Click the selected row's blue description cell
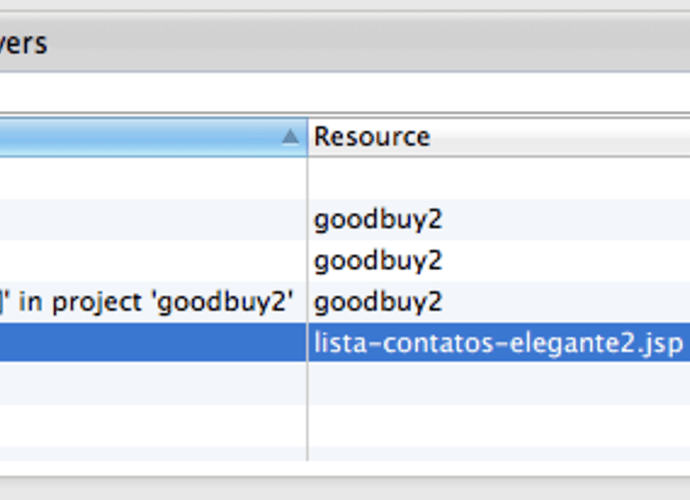 click(153, 342)
